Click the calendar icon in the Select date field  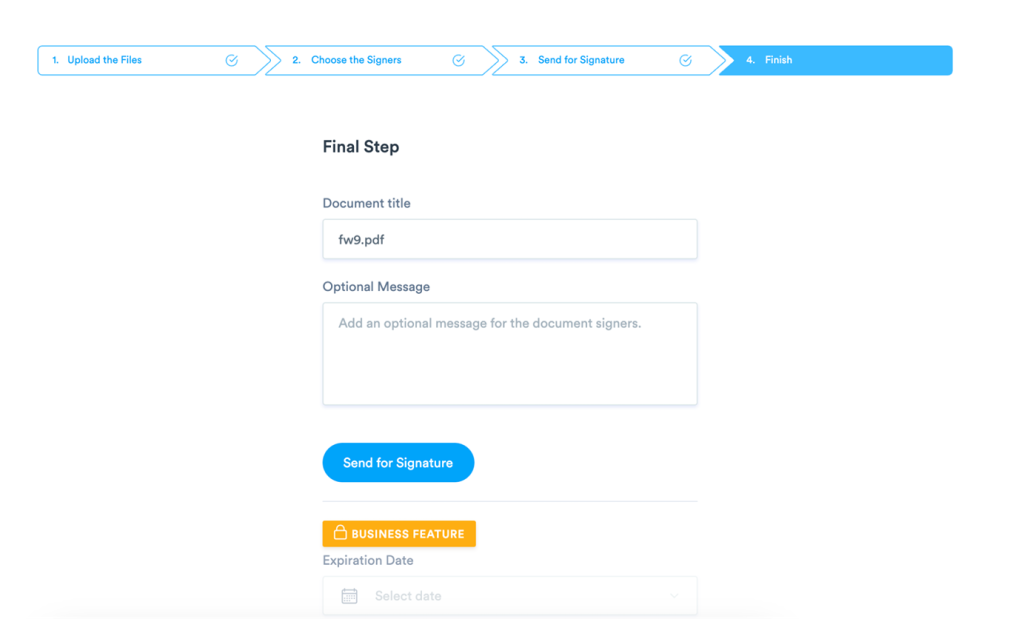348,595
